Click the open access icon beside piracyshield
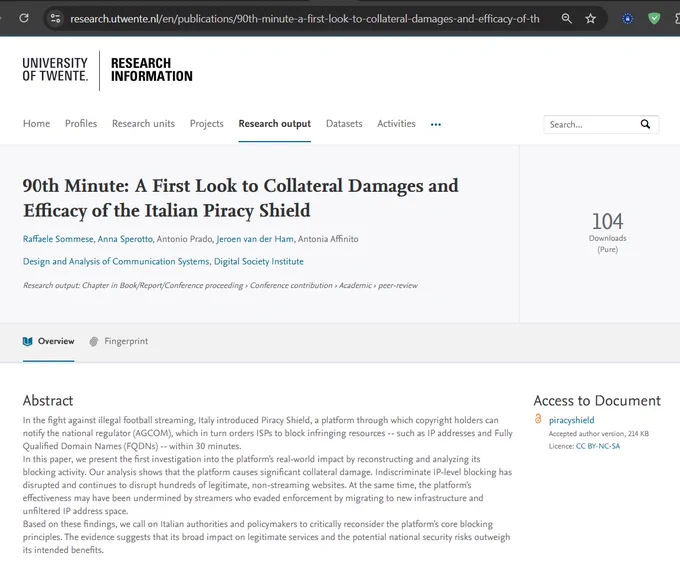Screen dimensions: 680x563 tap(538, 419)
